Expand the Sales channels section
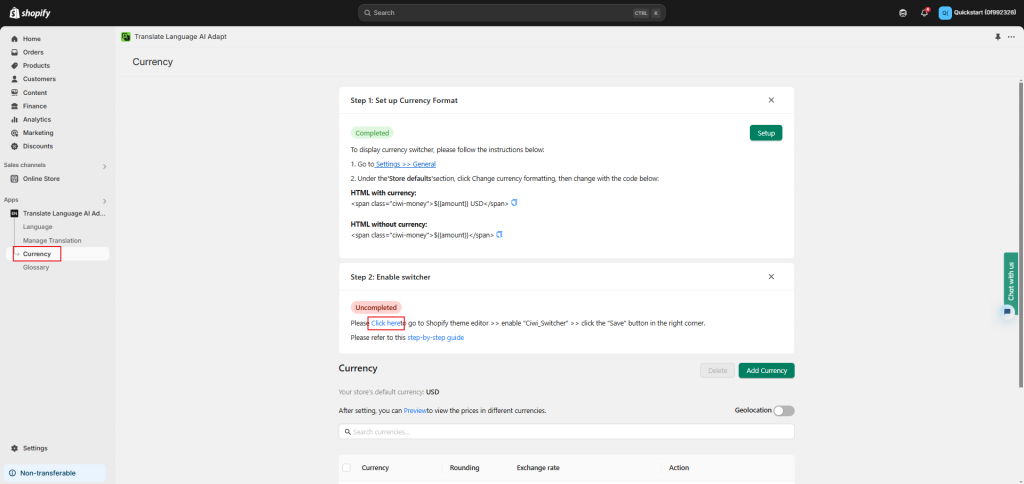This screenshot has height=484, width=1024. 104,166
